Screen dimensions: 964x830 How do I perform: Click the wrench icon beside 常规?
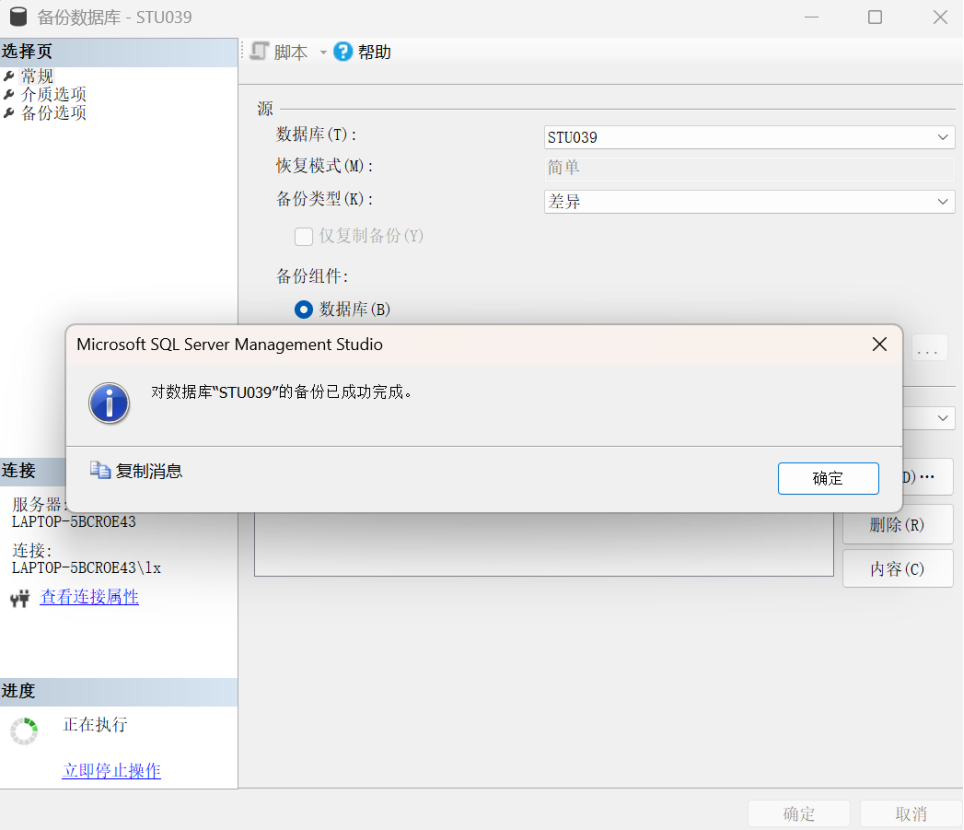(x=9, y=76)
